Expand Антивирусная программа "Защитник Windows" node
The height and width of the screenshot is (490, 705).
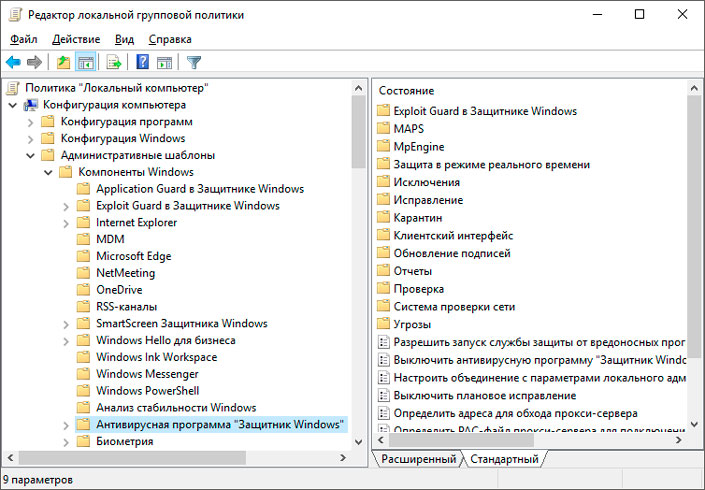click(x=66, y=425)
